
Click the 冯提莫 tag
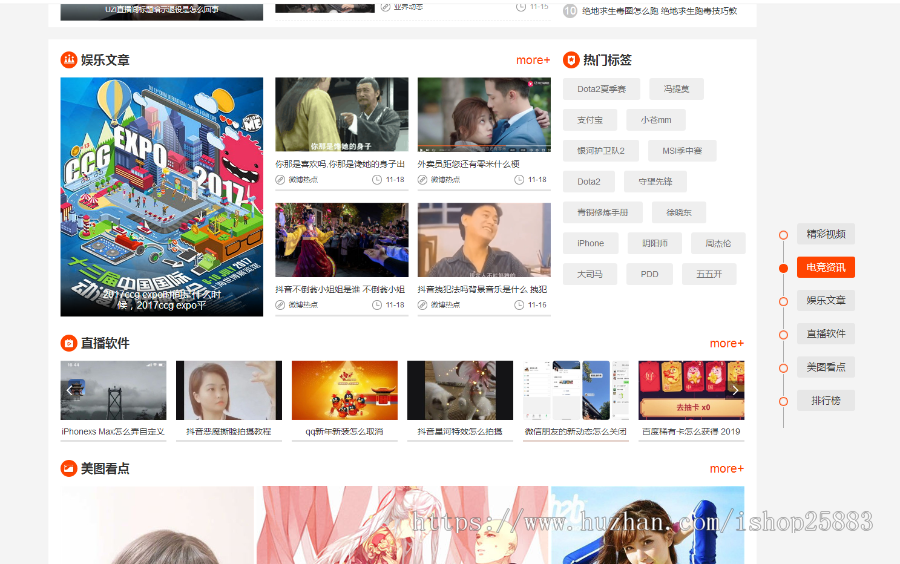(676, 89)
